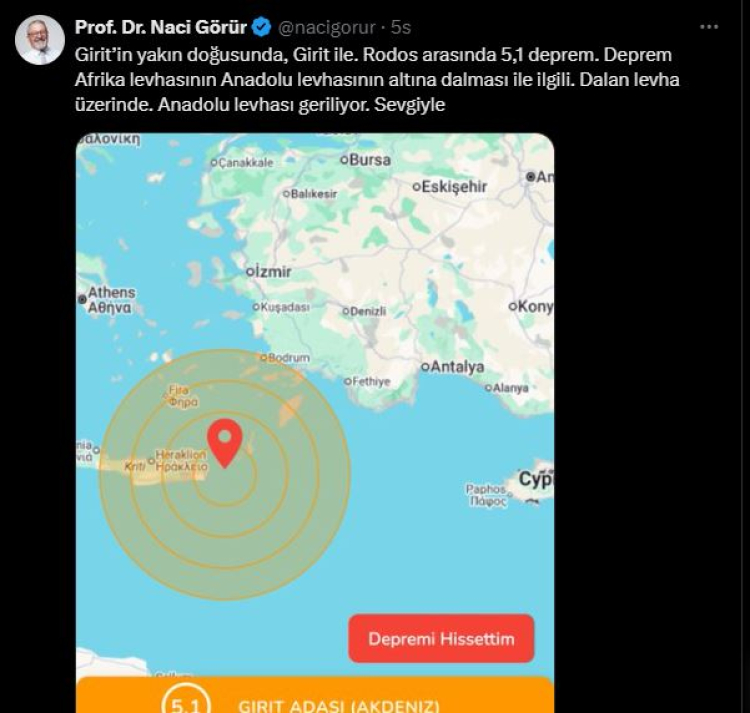Click the Athens city marker dot

[x=82, y=299]
